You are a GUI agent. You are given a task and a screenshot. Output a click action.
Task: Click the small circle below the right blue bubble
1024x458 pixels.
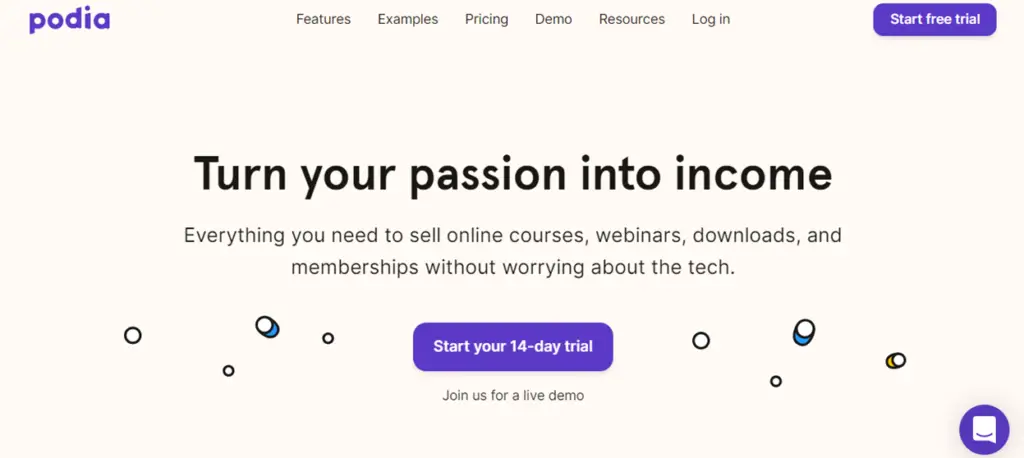click(x=775, y=381)
